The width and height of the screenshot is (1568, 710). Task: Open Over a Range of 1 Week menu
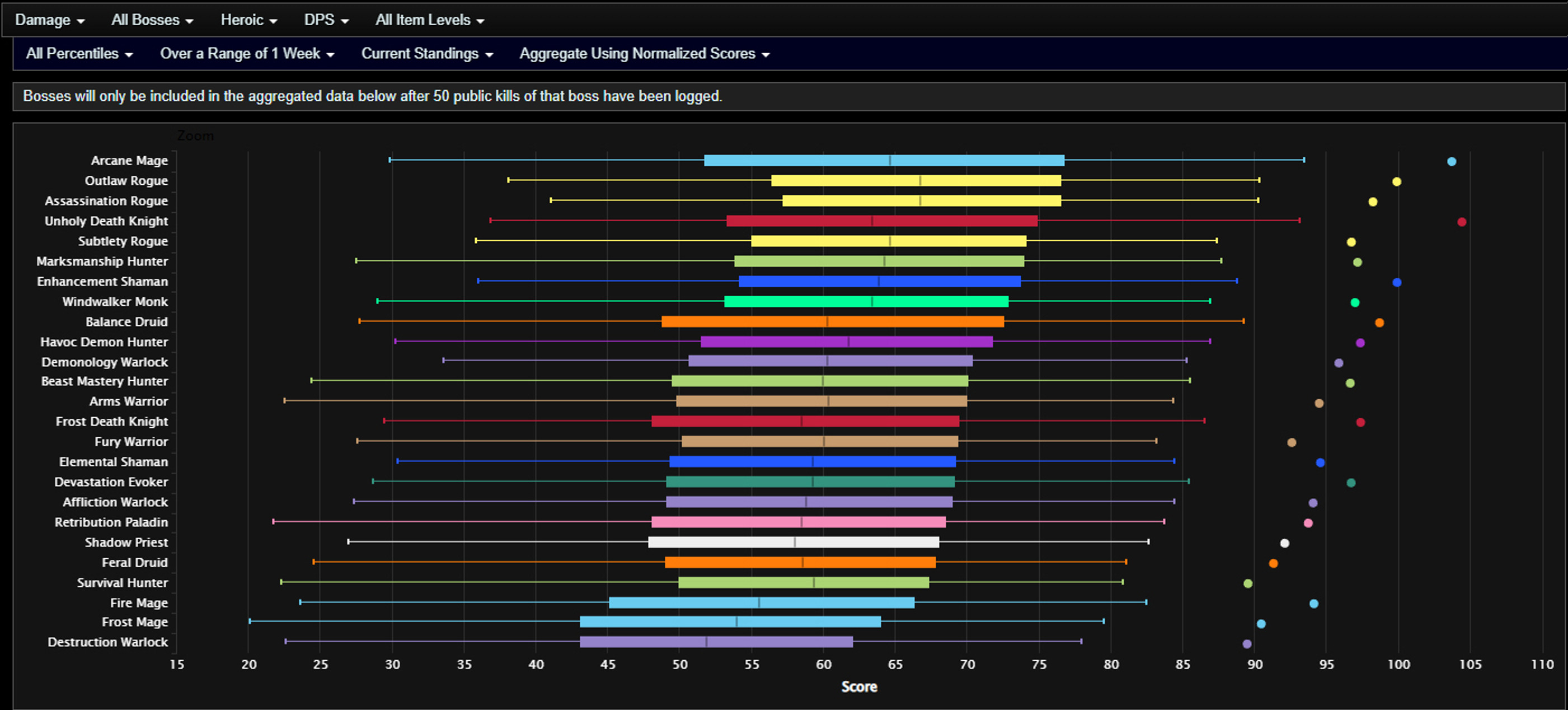(247, 54)
